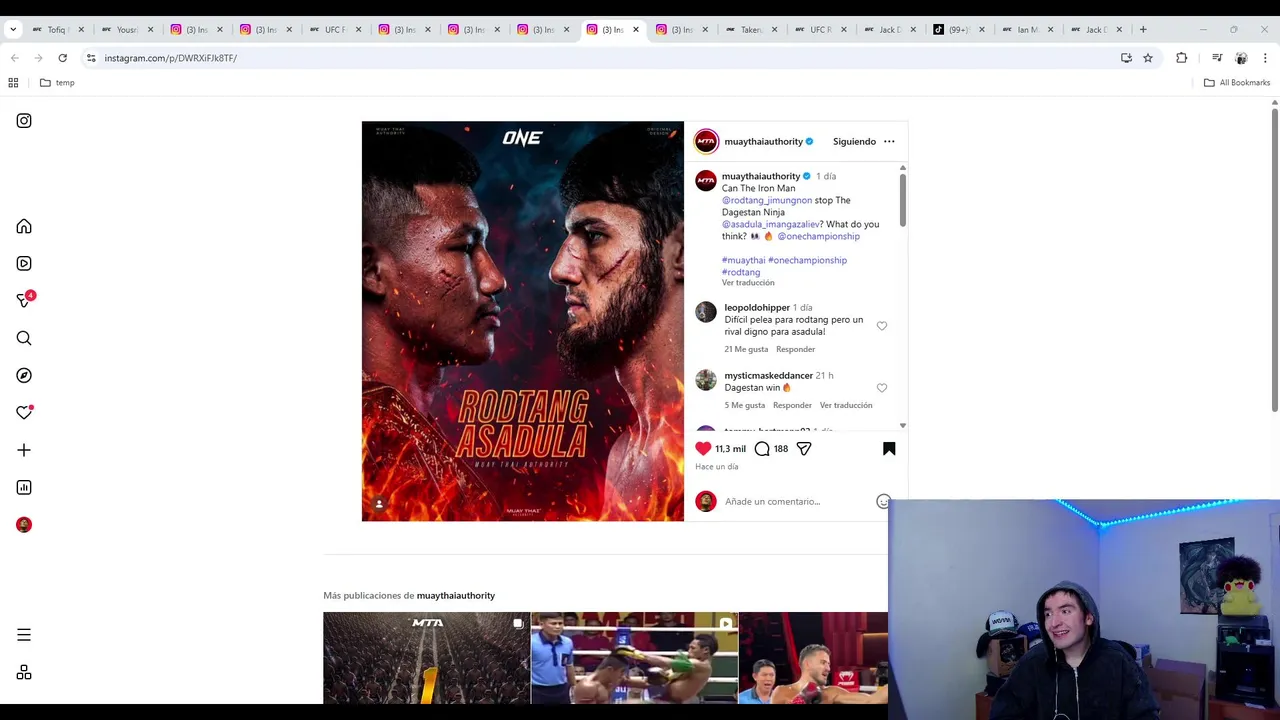Reply to leopoldohipper's comment

tap(795, 349)
